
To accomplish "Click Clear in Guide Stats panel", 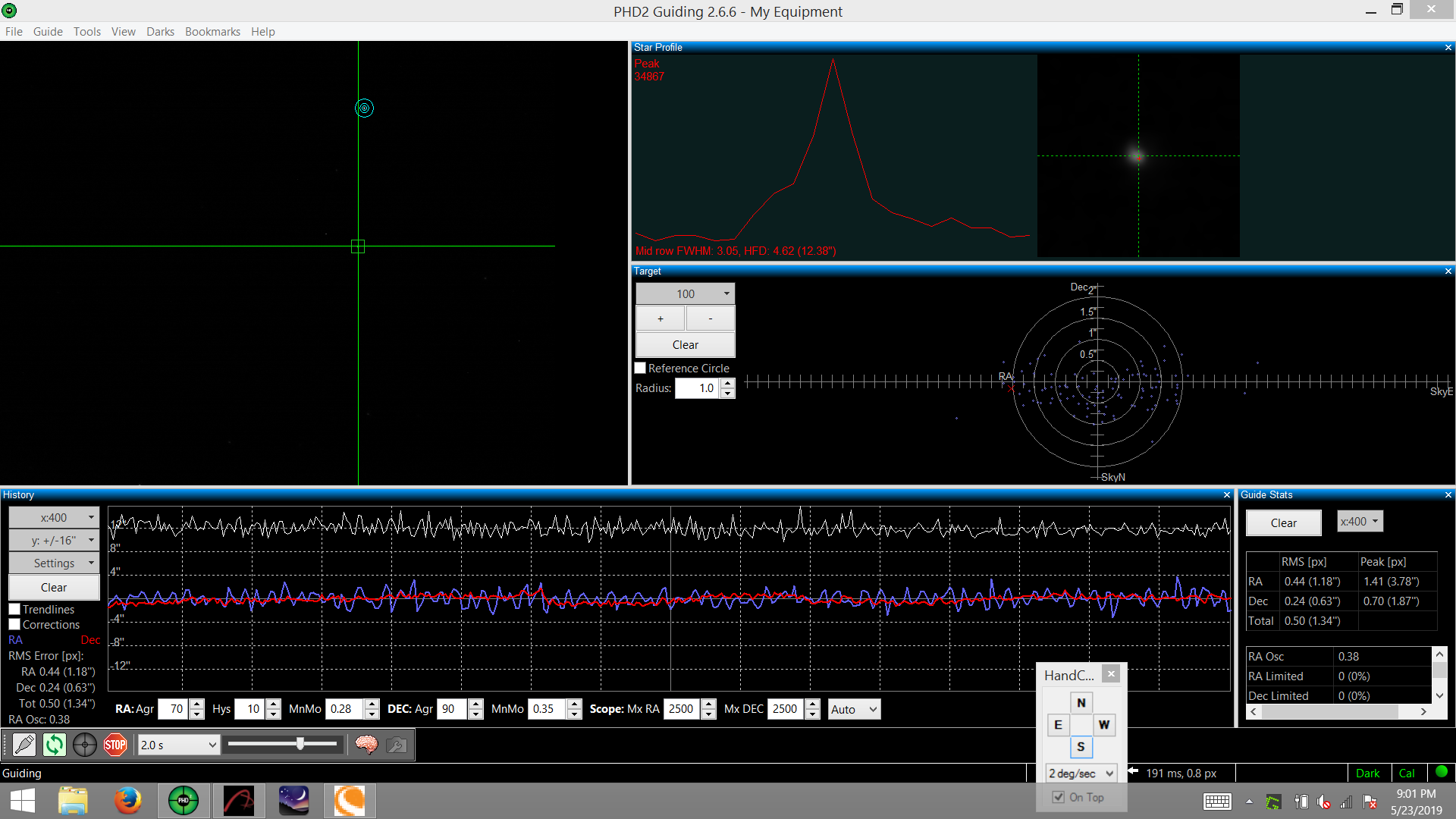I will [x=1284, y=522].
